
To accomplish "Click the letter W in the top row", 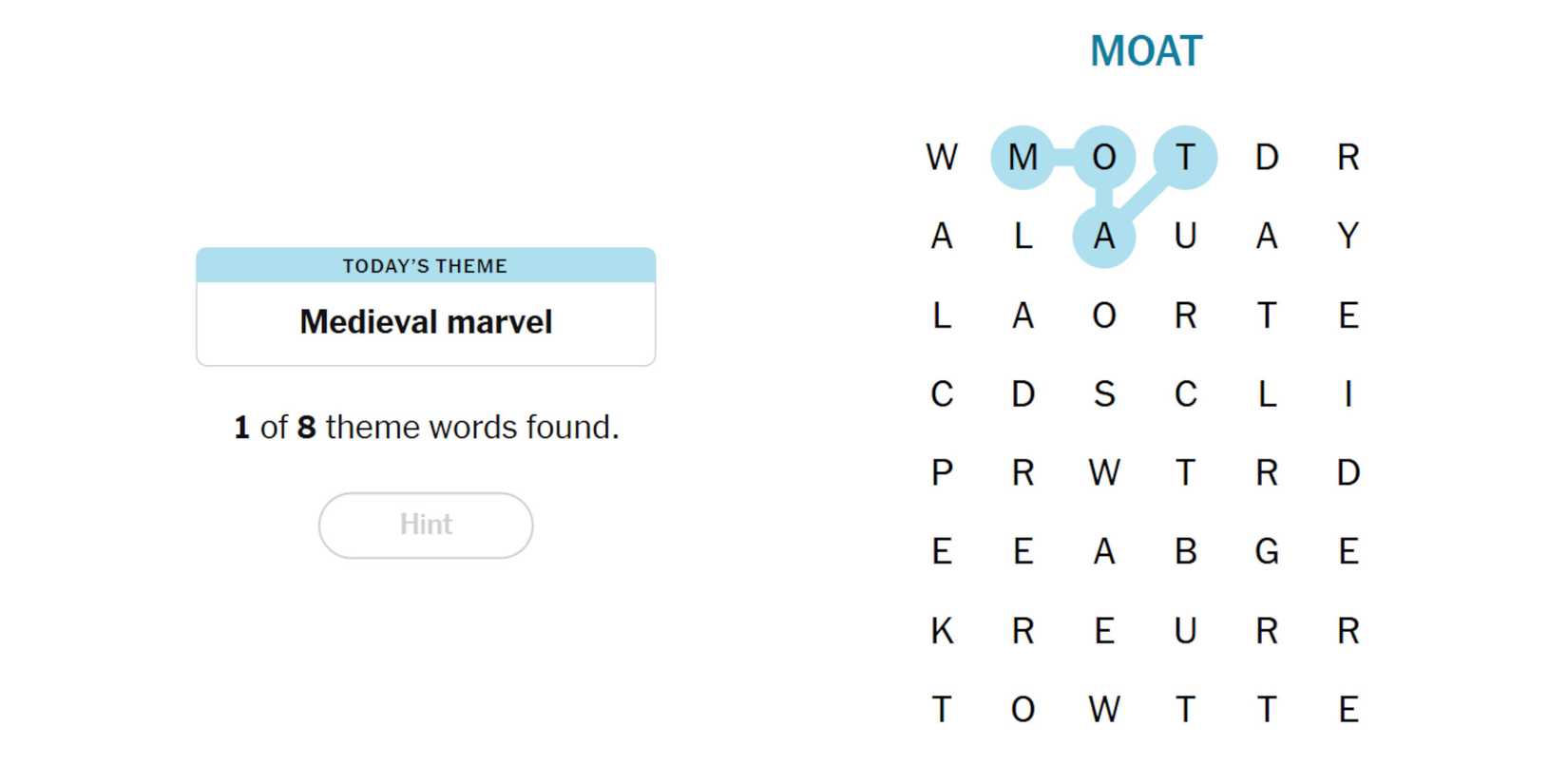I will click(942, 157).
